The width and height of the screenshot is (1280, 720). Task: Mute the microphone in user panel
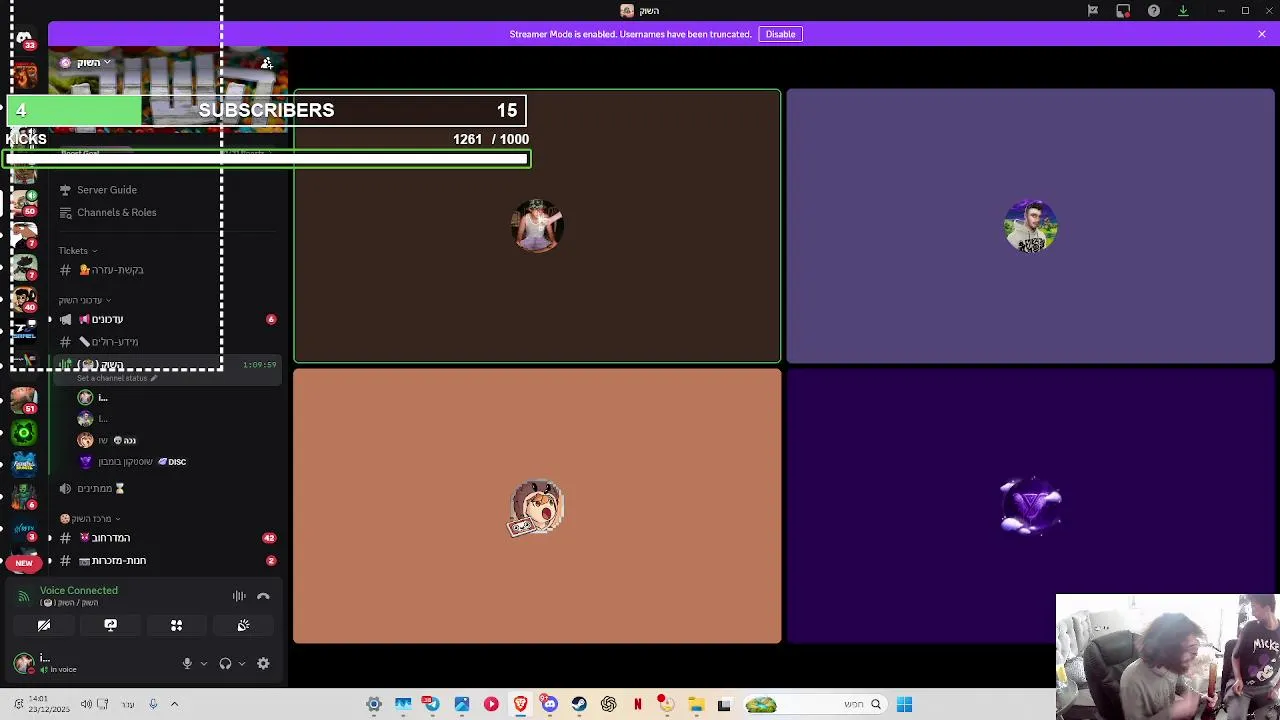click(x=186, y=663)
